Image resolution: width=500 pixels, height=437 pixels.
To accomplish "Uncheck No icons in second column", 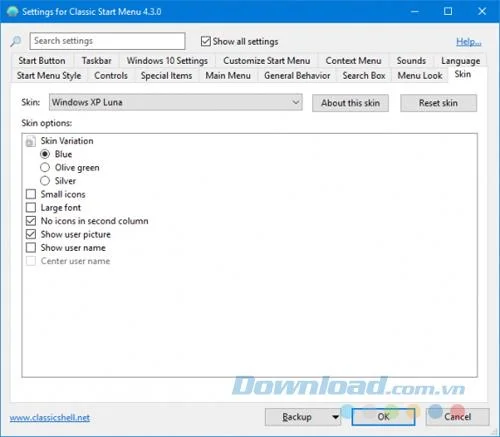I will point(31,221).
